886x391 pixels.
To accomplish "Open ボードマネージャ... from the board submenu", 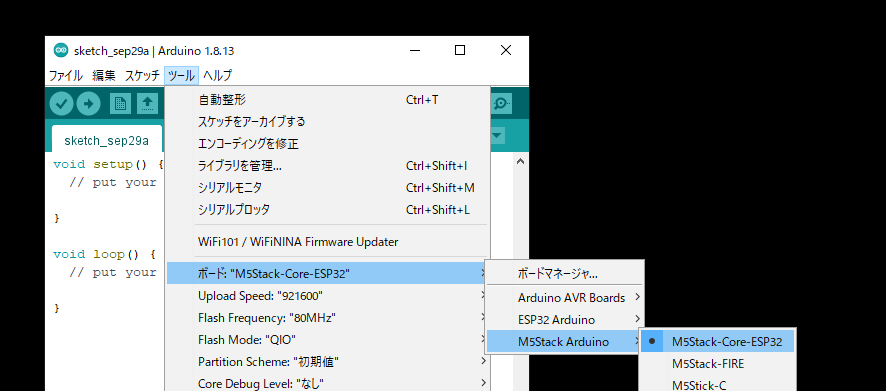I will click(x=564, y=274).
